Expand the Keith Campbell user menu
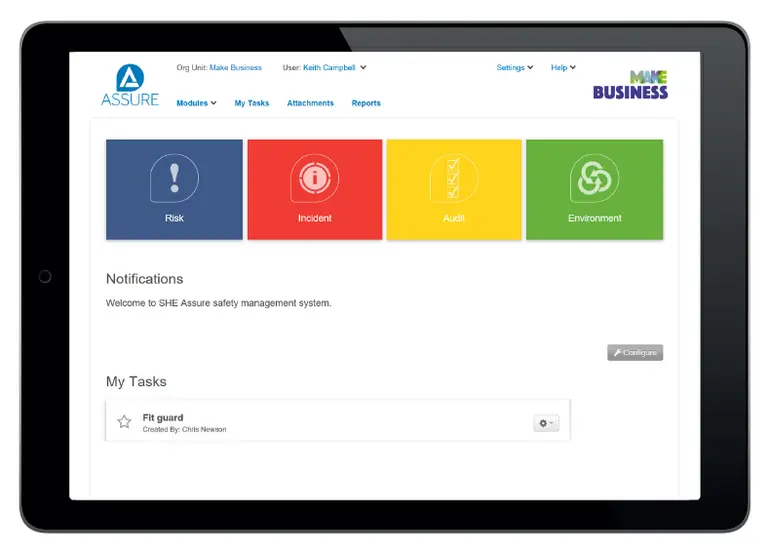 pos(335,68)
